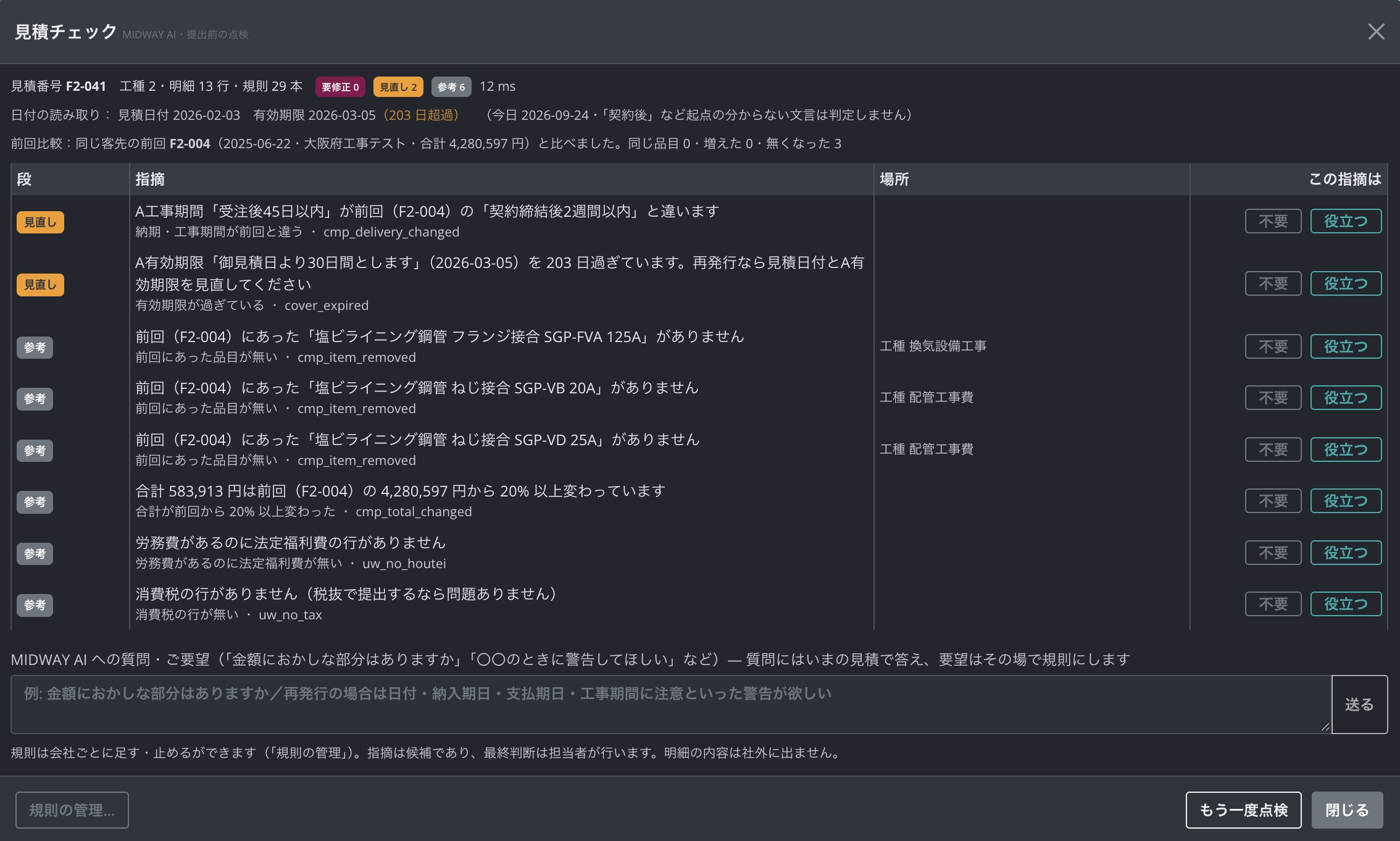Click 役立つ for the uw_no_tax finding
Viewport: 1400px width, 841px height.
[x=1346, y=604]
